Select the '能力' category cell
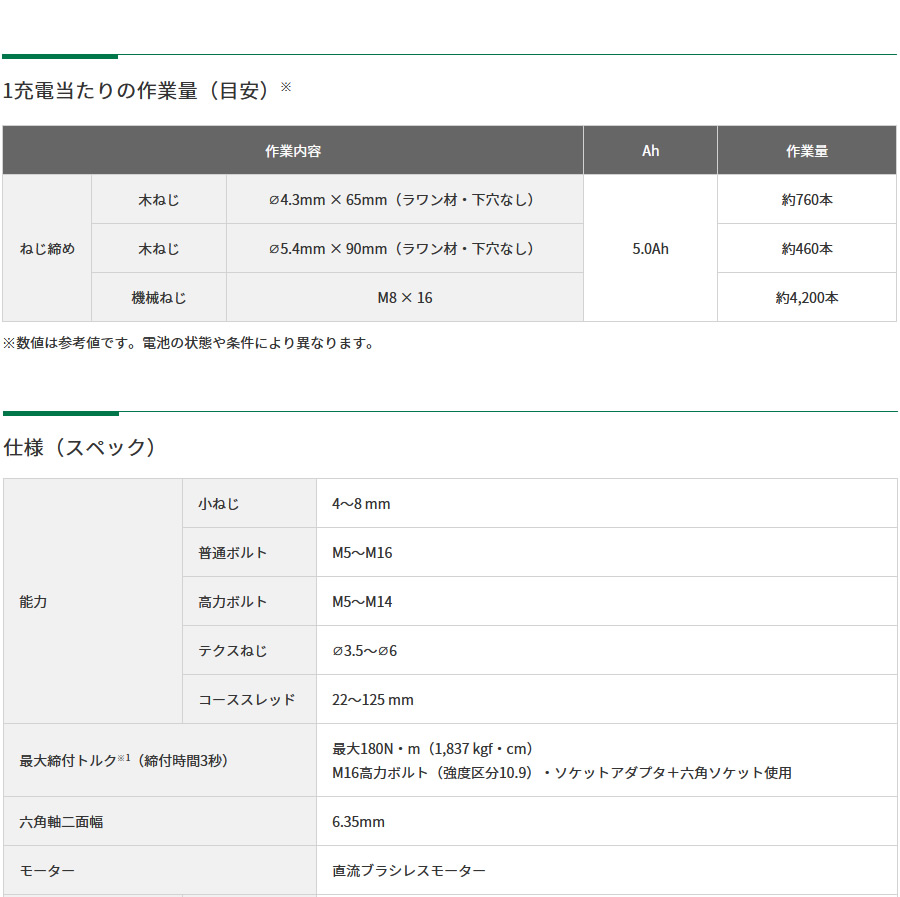Screen dimensions: 900x897 [x=93, y=601]
